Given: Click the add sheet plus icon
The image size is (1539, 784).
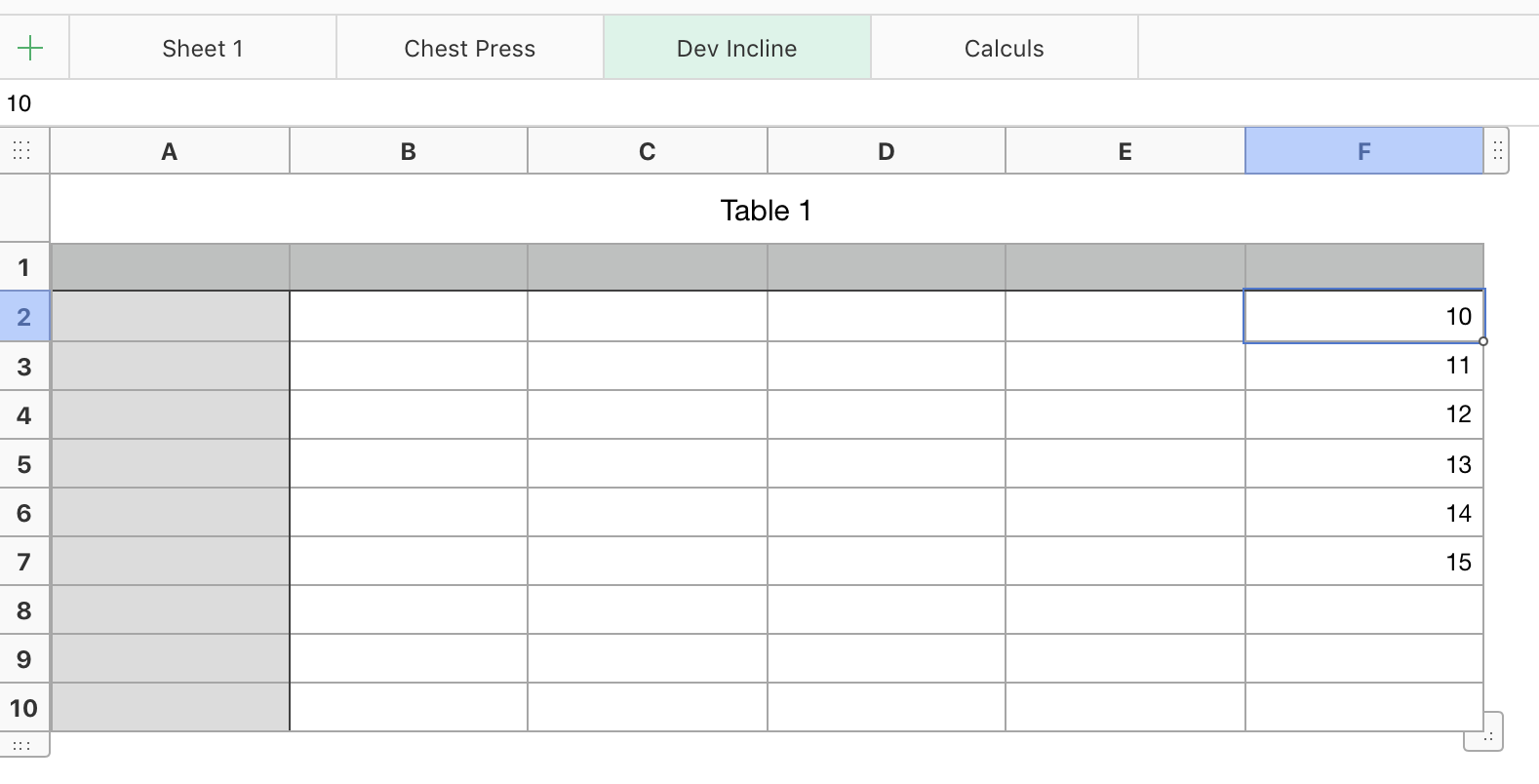Looking at the screenshot, I should 31,48.
